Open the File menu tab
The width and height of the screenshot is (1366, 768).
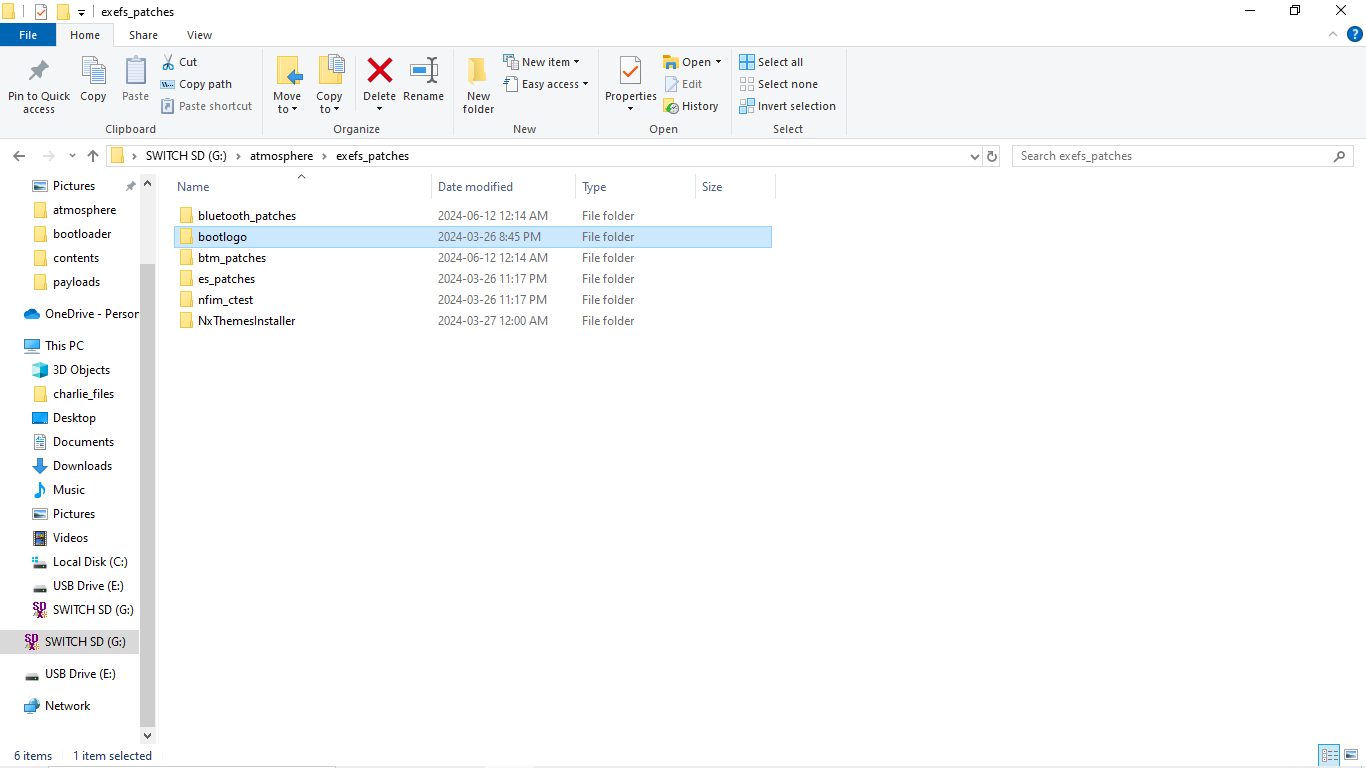[28, 35]
